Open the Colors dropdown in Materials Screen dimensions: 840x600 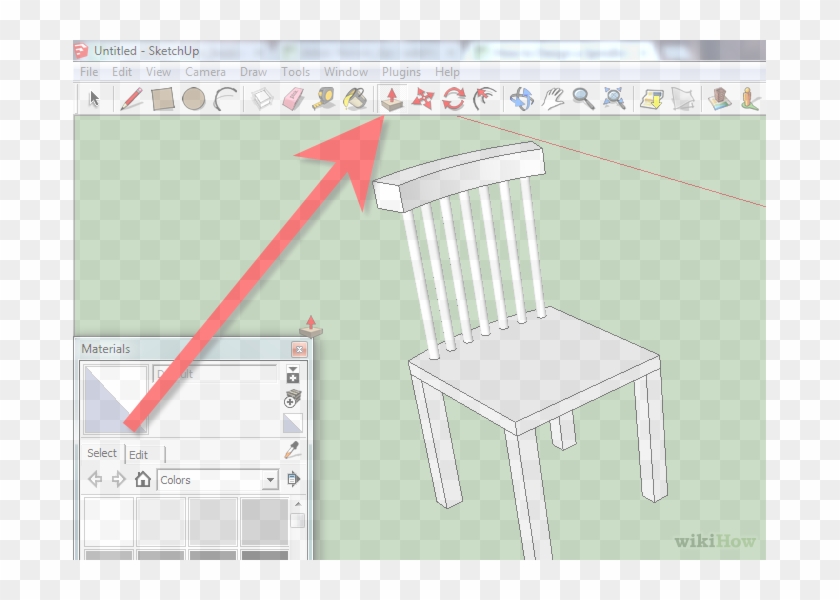270,480
